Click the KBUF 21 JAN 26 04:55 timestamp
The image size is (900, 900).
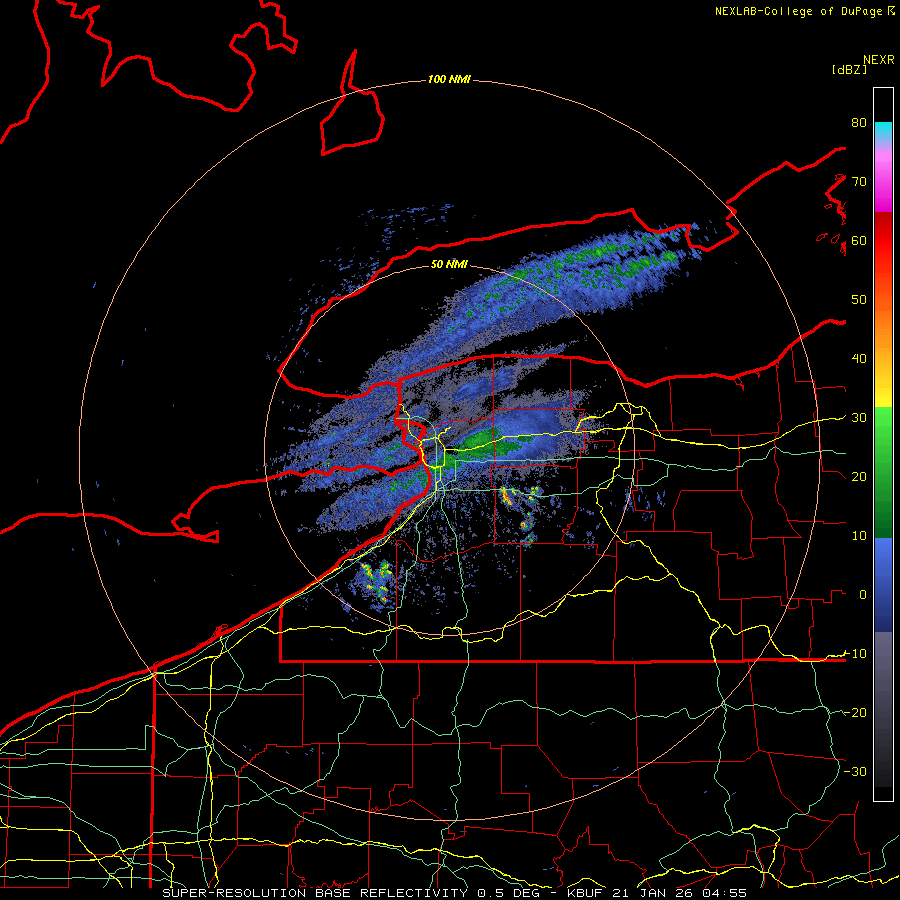pyautogui.click(x=657, y=893)
